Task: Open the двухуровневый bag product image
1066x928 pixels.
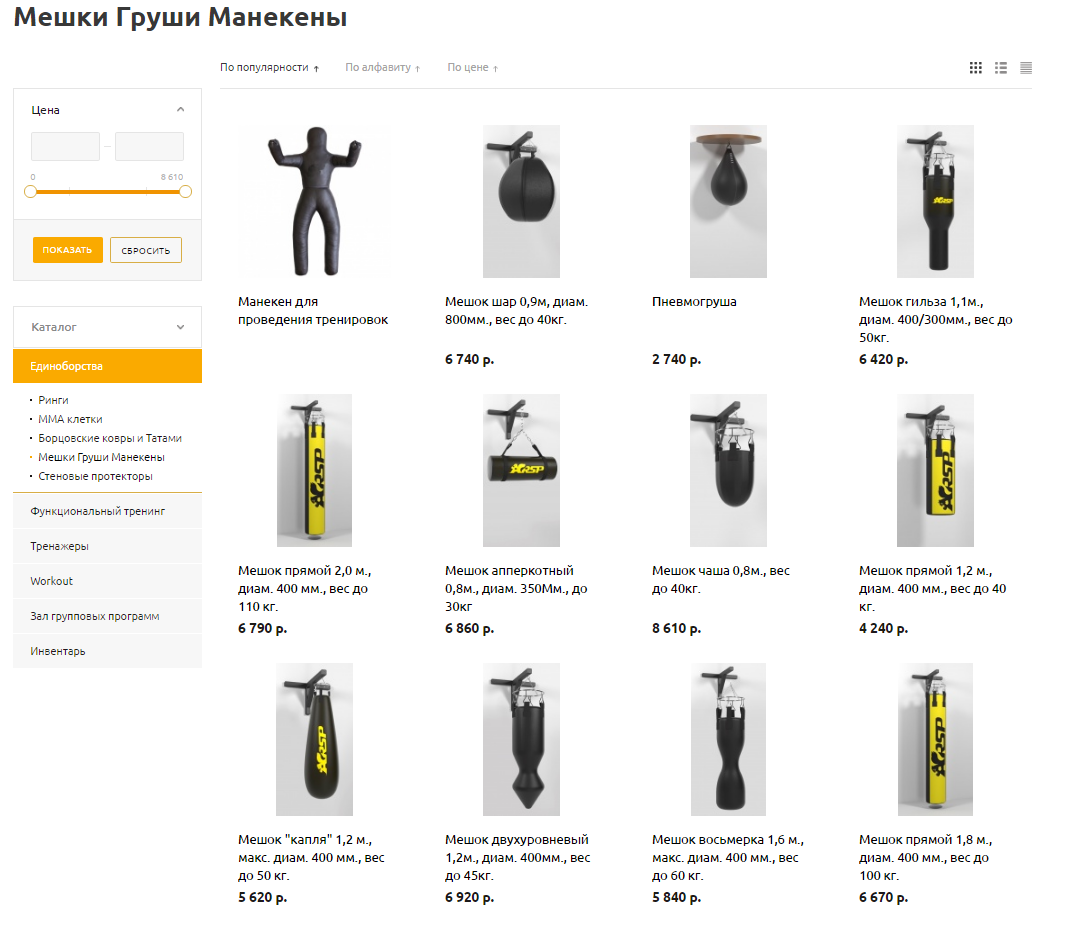Action: coord(521,740)
